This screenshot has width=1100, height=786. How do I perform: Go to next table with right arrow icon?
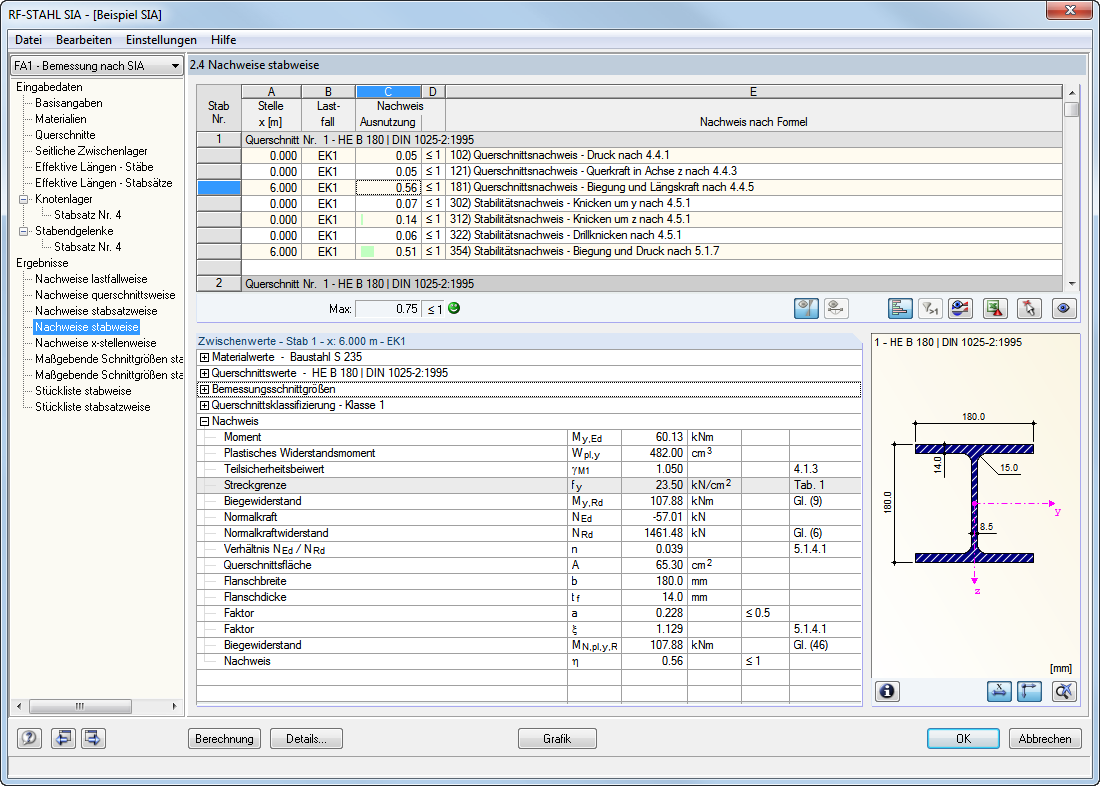[x=93, y=738]
